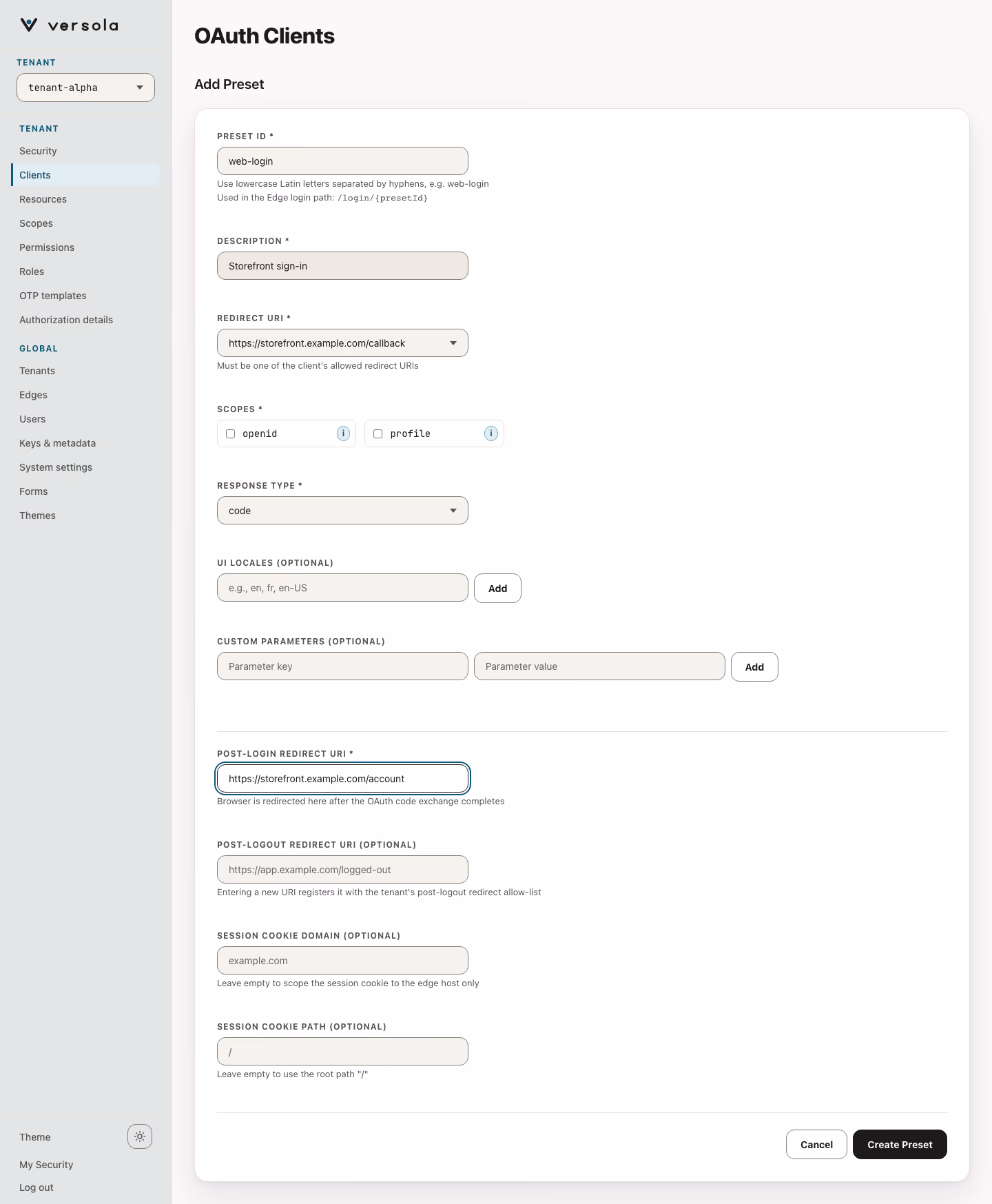Toggle the light/dark theme sun icon

(140, 1136)
